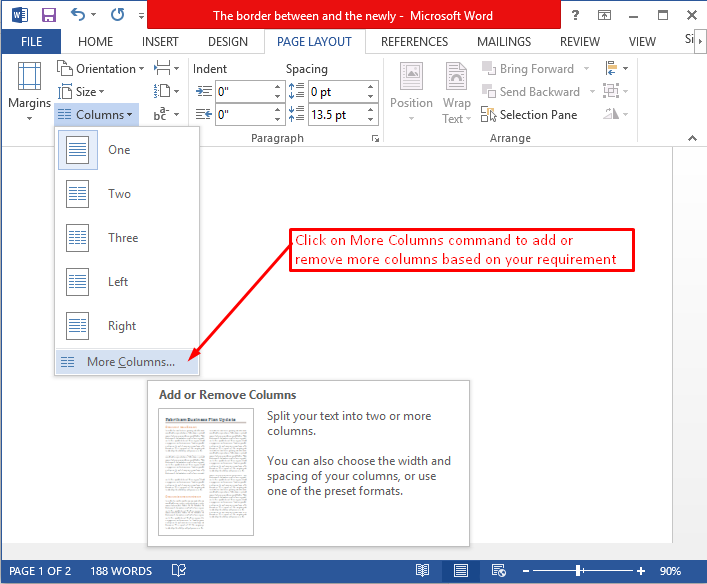Choose the Three columns layout
This screenshot has width=707, height=584.
pyautogui.click(x=127, y=238)
